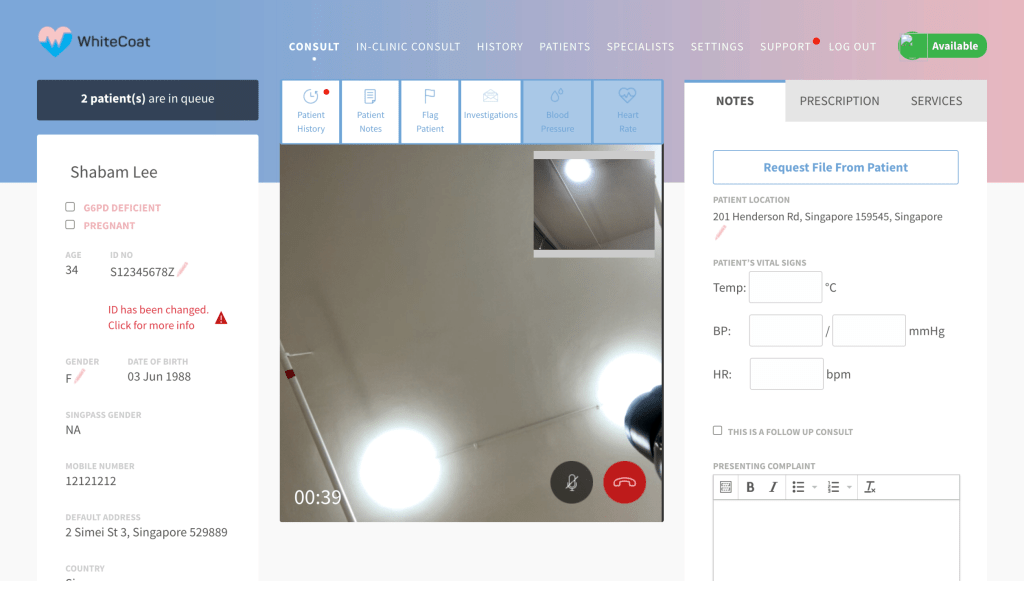
Task: Expand the numbered list style dropdown arrow
Action: [850, 487]
